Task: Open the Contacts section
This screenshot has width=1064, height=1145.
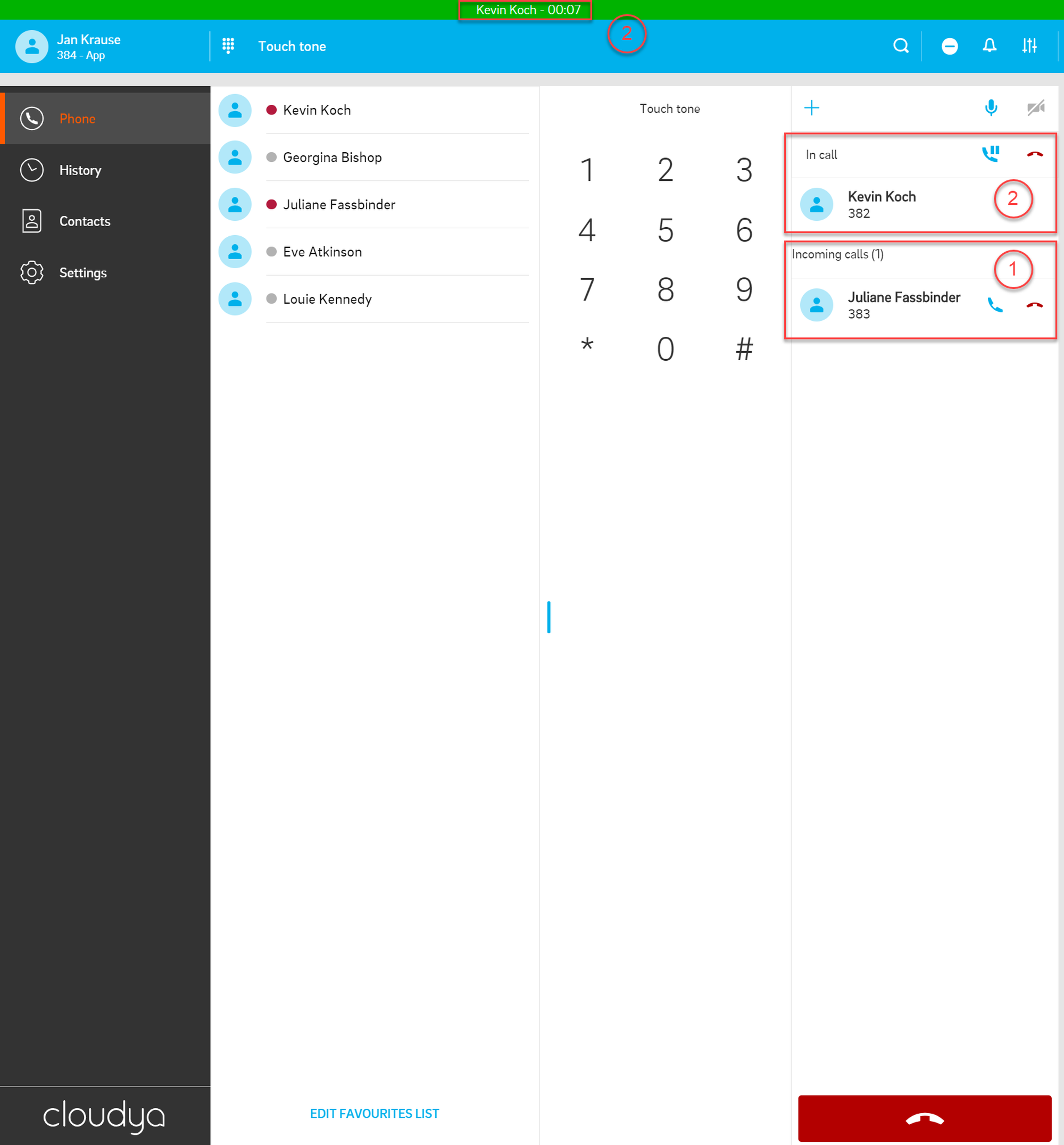Action: [85, 222]
